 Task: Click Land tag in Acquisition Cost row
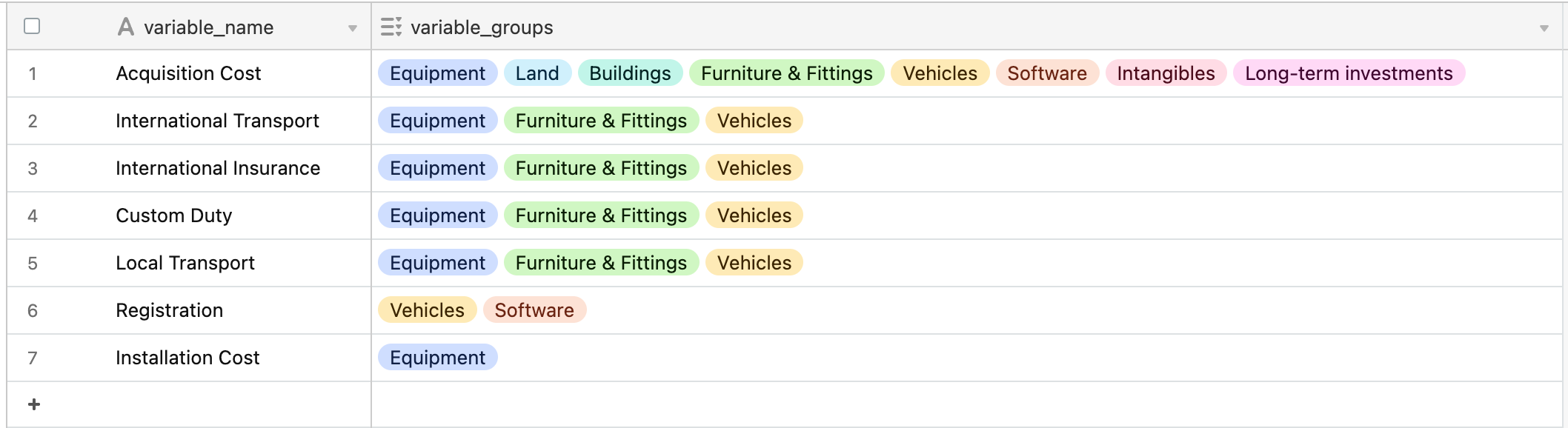537,73
